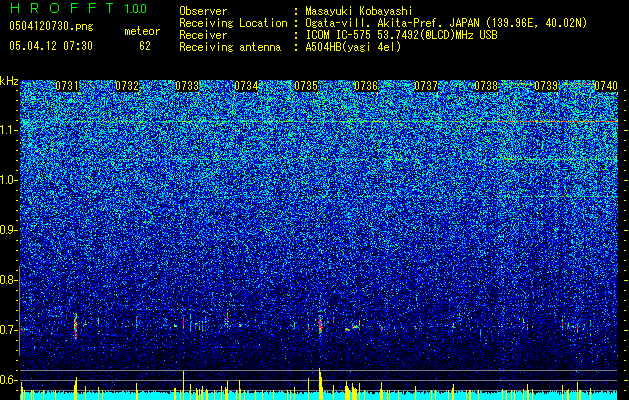Click time marker 0731
The image size is (629, 400).
click(67, 86)
